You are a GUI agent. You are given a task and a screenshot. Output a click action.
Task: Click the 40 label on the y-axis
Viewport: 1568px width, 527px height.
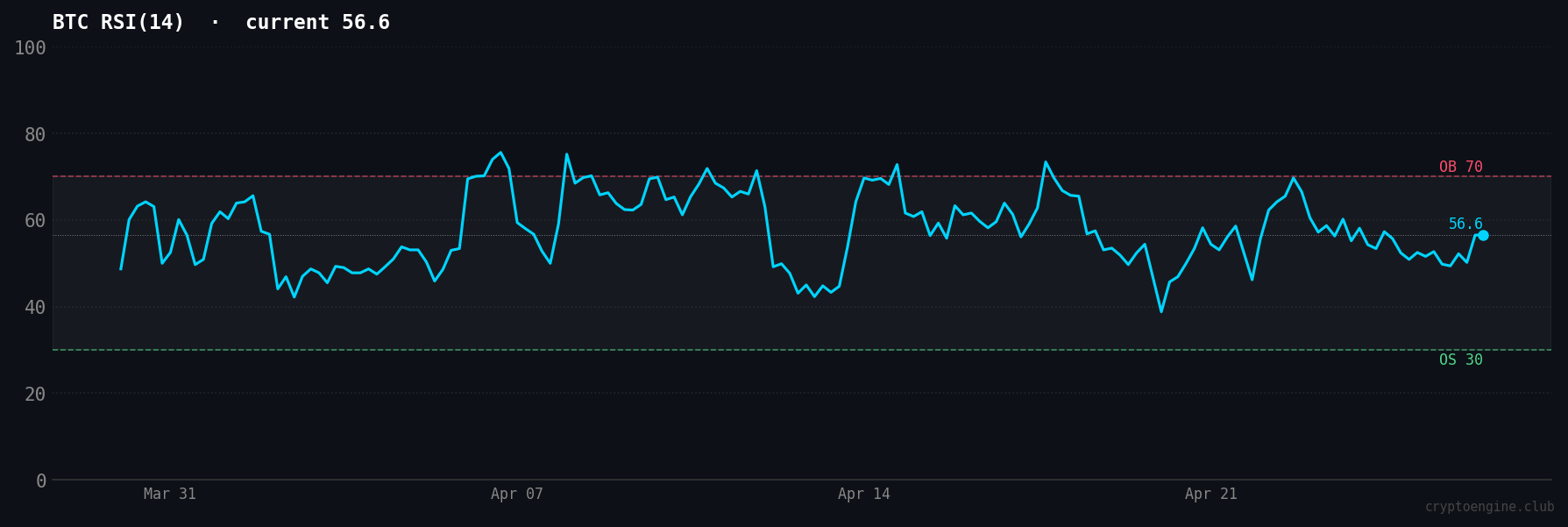click(35, 308)
